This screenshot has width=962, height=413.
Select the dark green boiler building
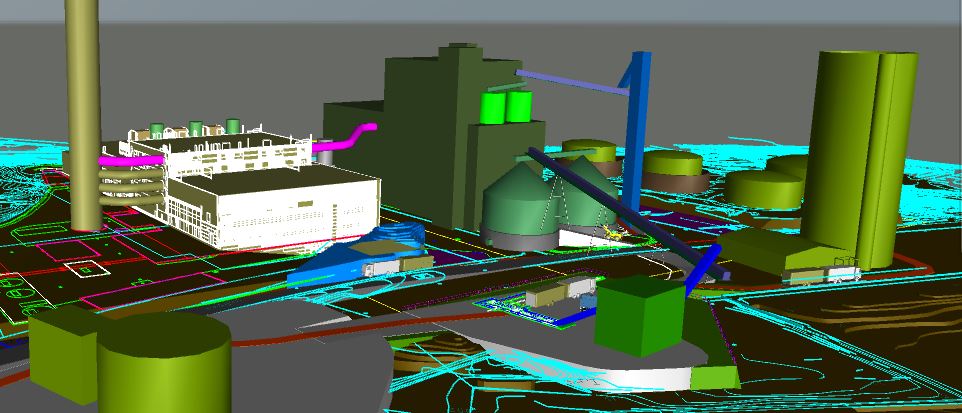pyautogui.click(x=420, y=130)
